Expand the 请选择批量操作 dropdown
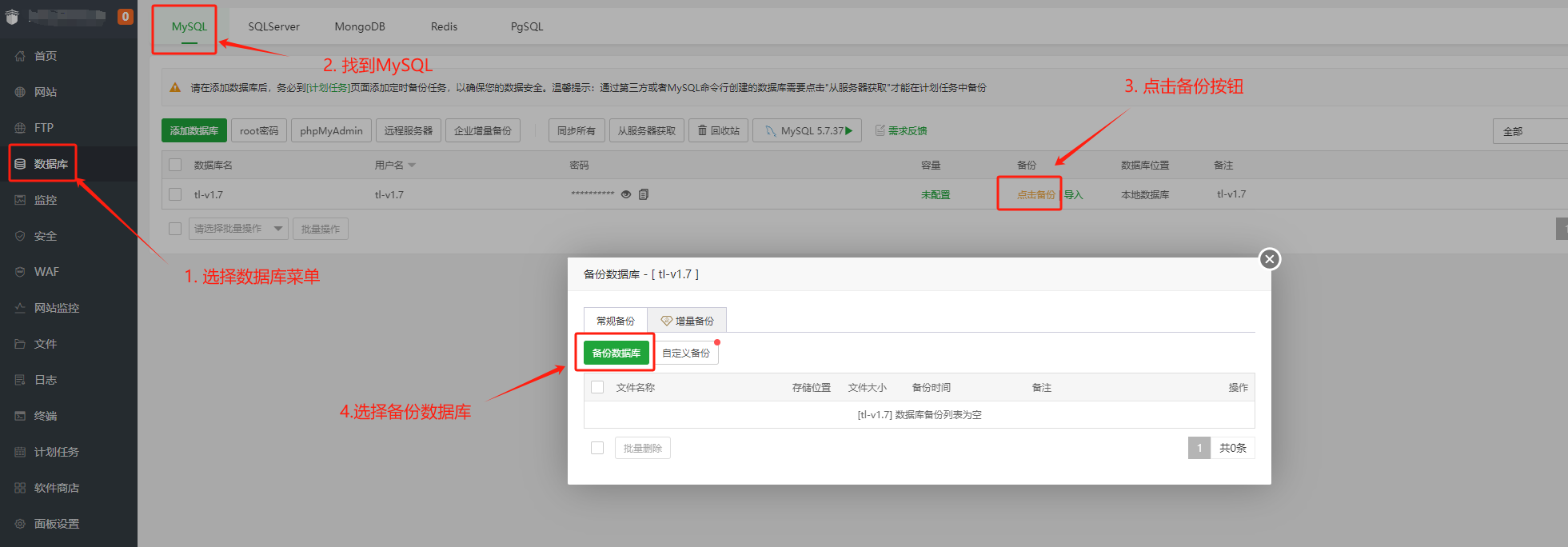The height and width of the screenshot is (547, 1568). pyautogui.click(x=238, y=229)
